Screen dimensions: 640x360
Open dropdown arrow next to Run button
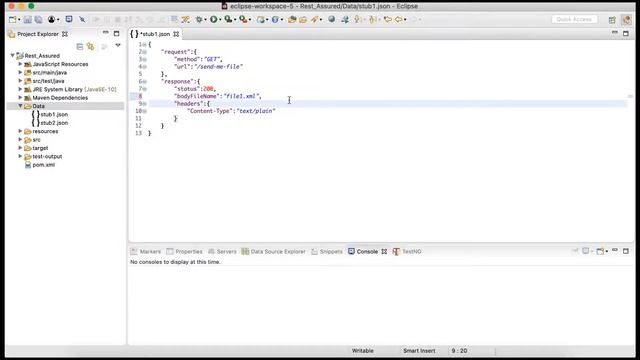point(220,20)
